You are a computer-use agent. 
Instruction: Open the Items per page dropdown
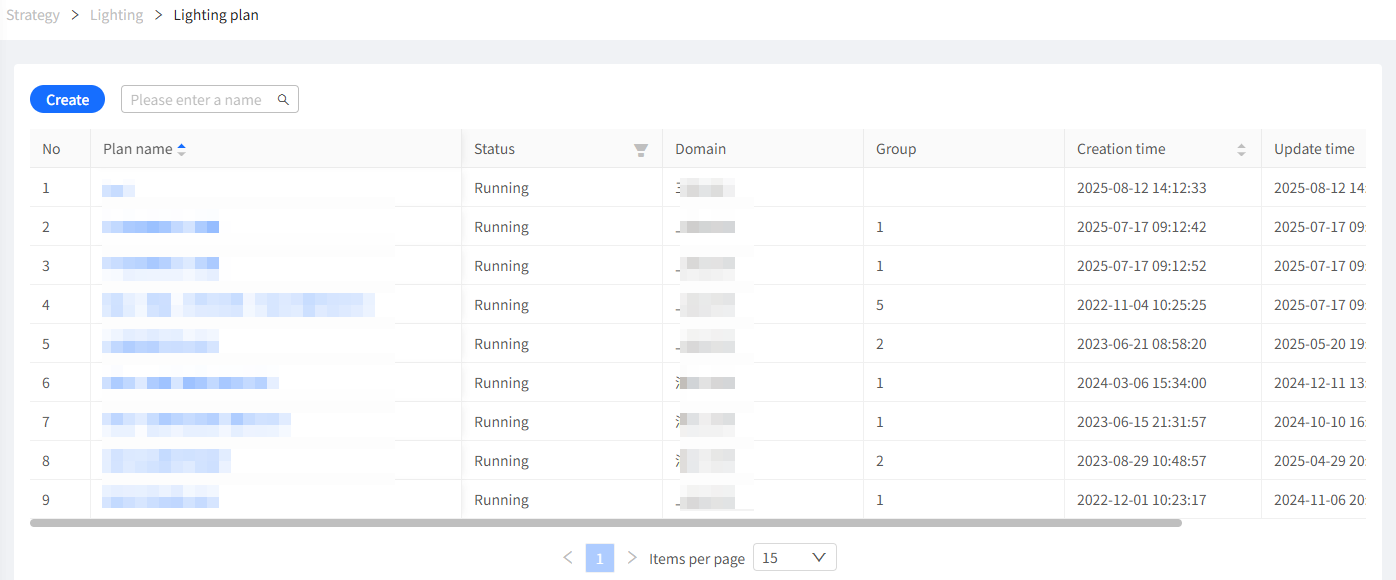pos(794,558)
